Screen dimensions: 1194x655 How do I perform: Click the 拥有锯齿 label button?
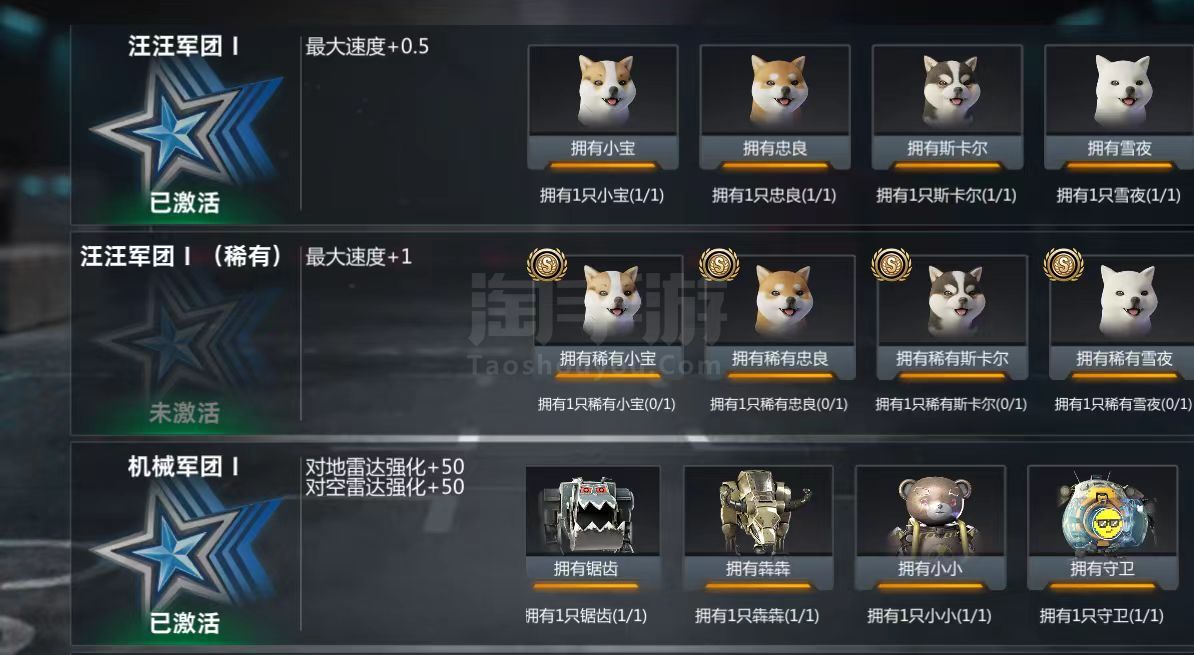coord(586,569)
